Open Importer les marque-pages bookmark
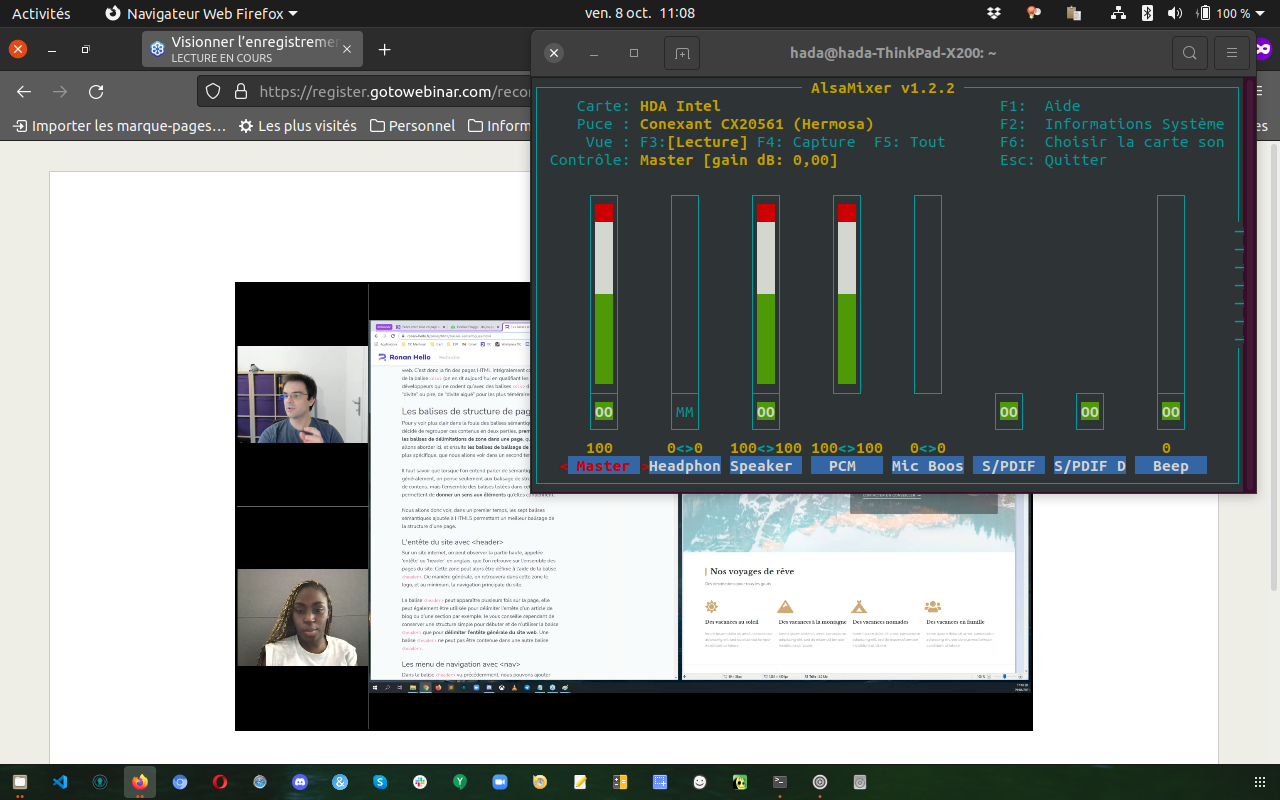The image size is (1280, 800). (119, 126)
